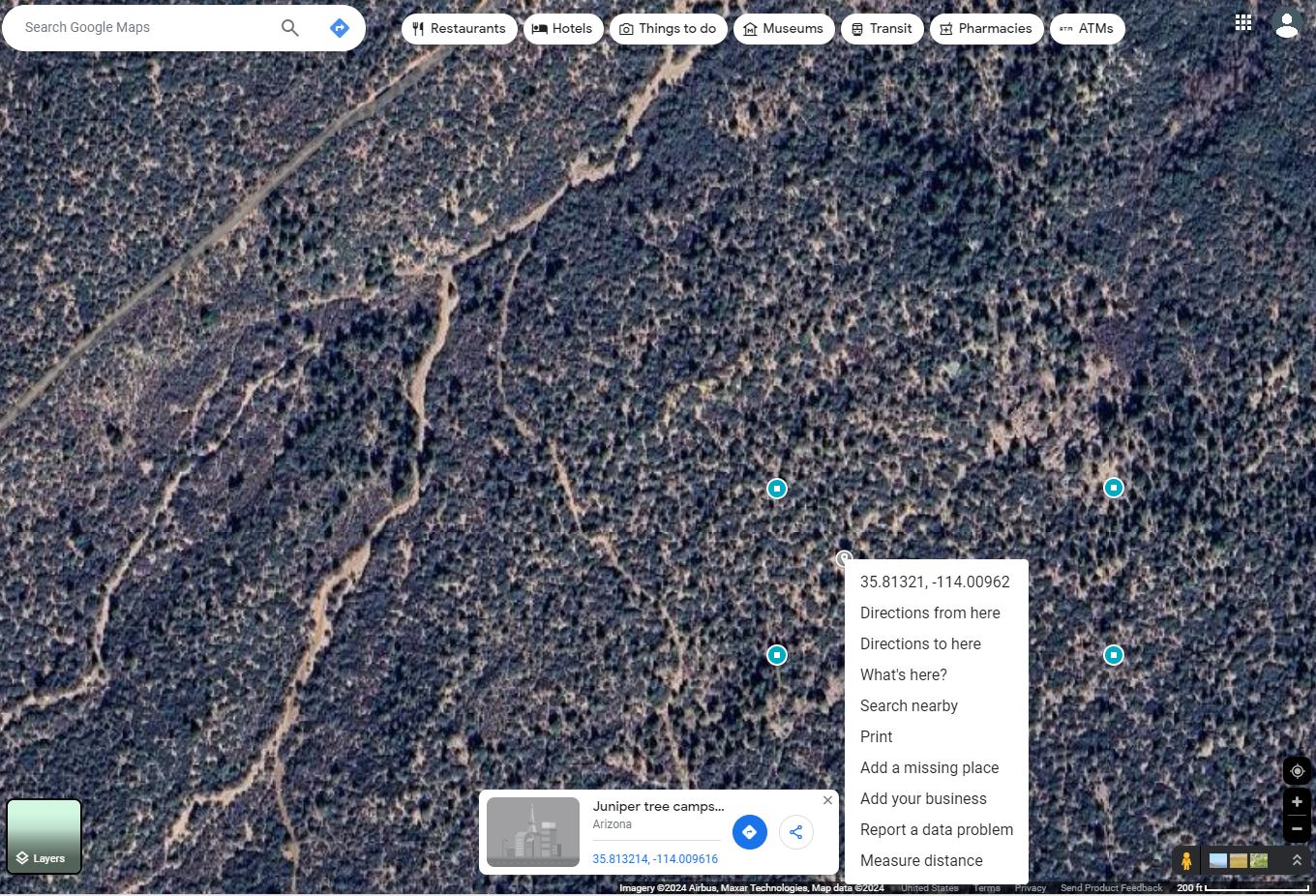The height and width of the screenshot is (896, 1316).
Task: Open the Google apps grid
Action: click(x=1243, y=23)
